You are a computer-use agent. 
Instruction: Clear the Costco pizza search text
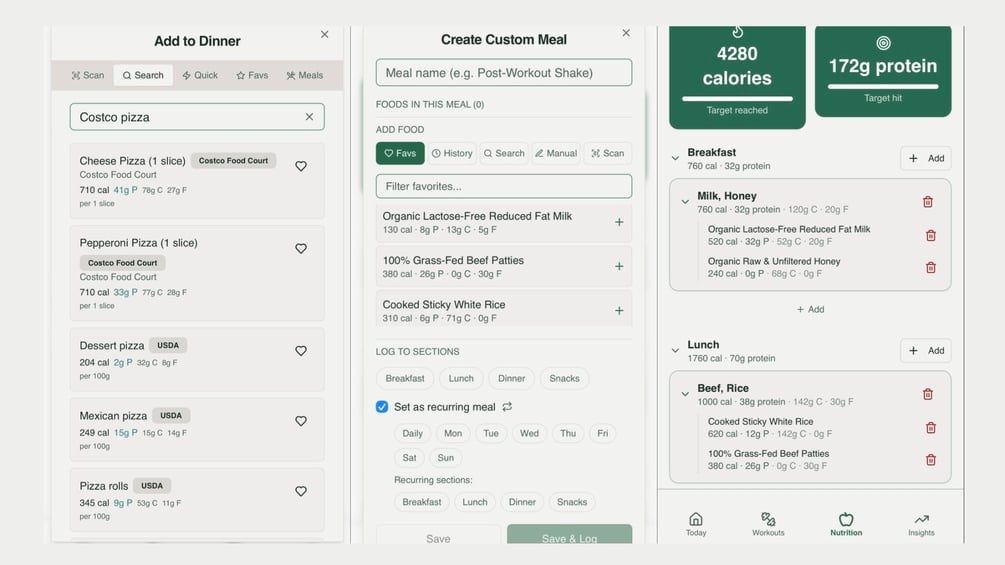[x=310, y=117]
